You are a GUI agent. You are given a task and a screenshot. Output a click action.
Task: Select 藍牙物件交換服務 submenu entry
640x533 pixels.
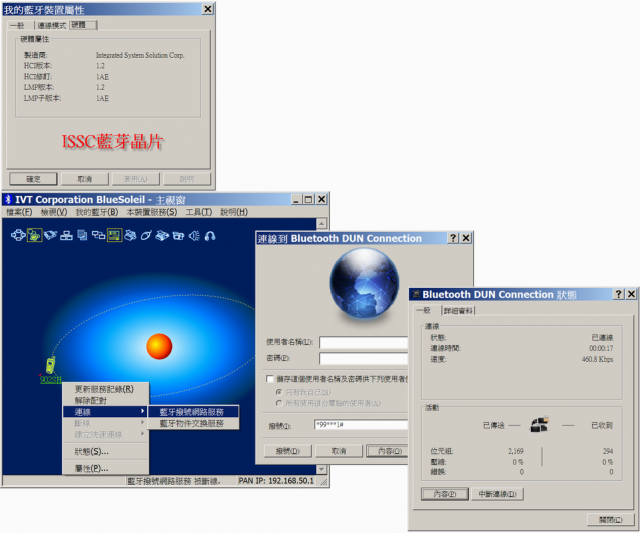pyautogui.click(x=193, y=423)
